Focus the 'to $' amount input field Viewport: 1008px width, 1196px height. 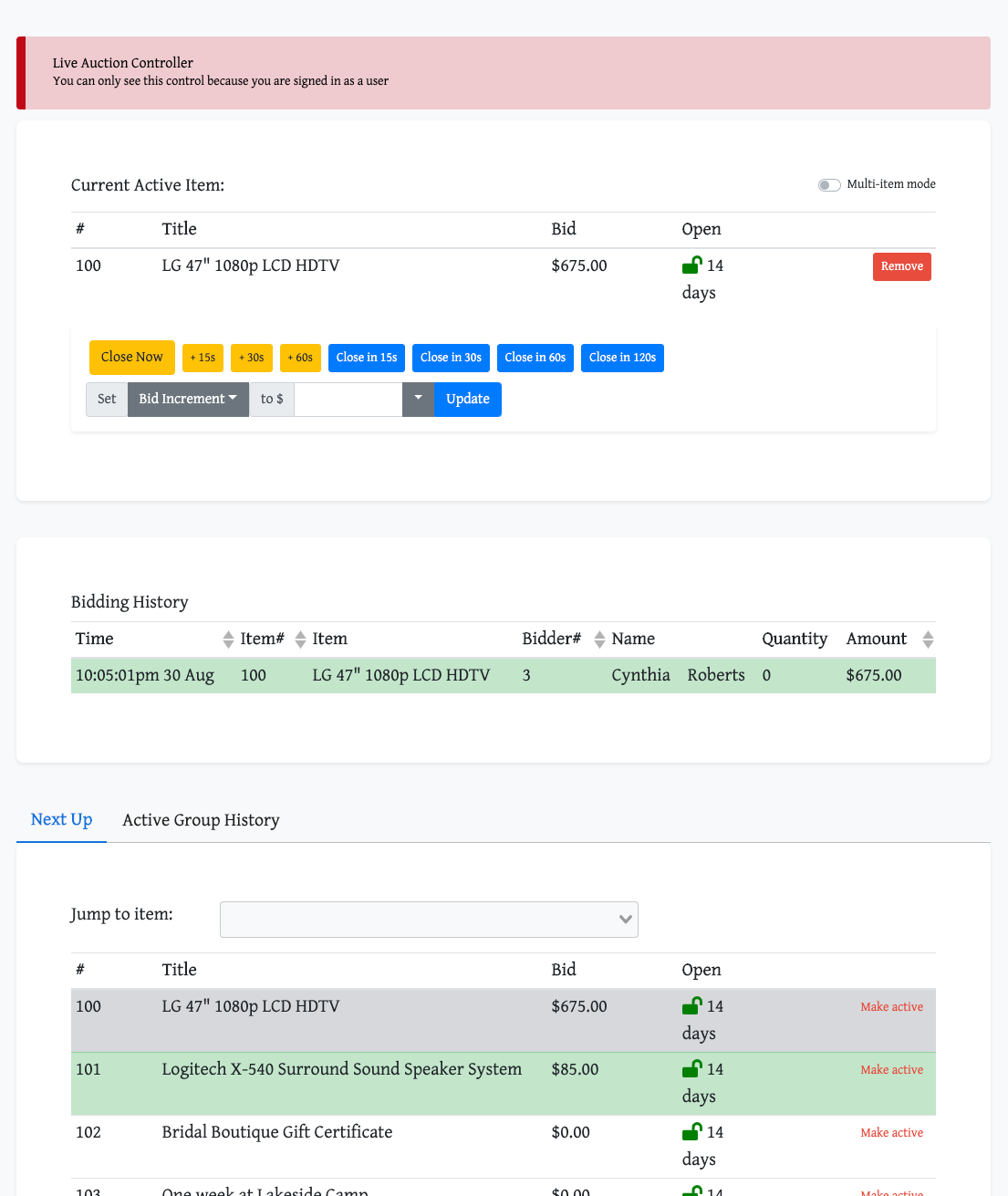[x=348, y=400]
